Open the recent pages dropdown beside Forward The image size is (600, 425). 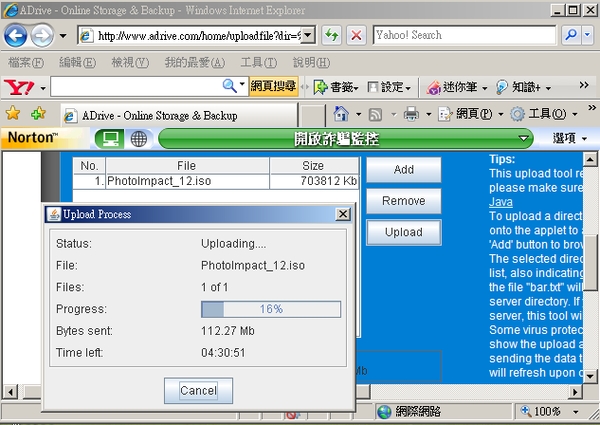click(x=63, y=36)
